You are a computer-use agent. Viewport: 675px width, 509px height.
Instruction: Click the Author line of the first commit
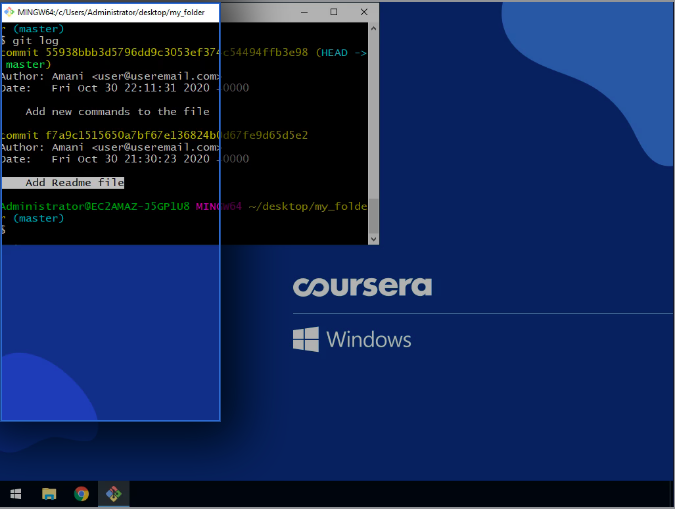pyautogui.click(x=110, y=76)
